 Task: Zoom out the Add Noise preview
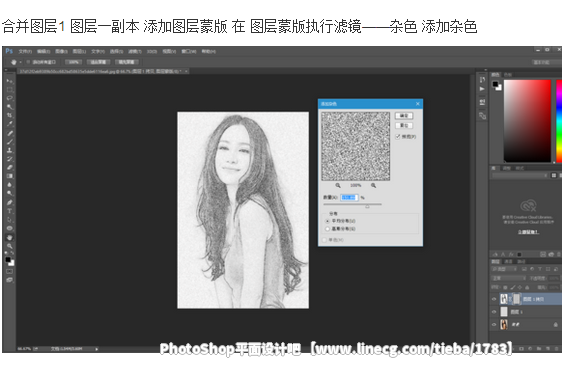coord(338,185)
